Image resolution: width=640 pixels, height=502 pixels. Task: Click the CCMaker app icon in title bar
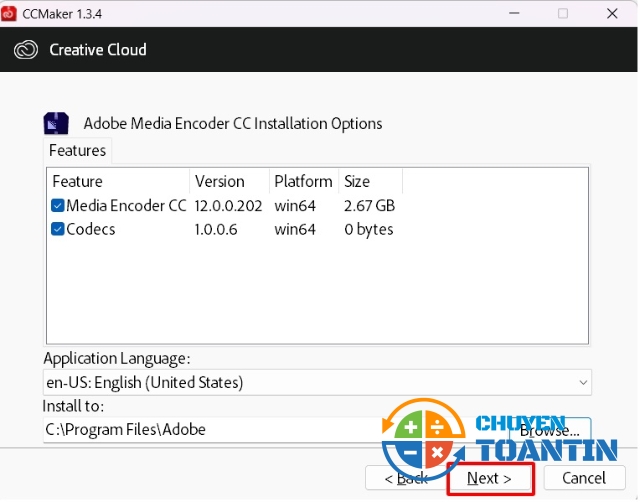point(9,13)
